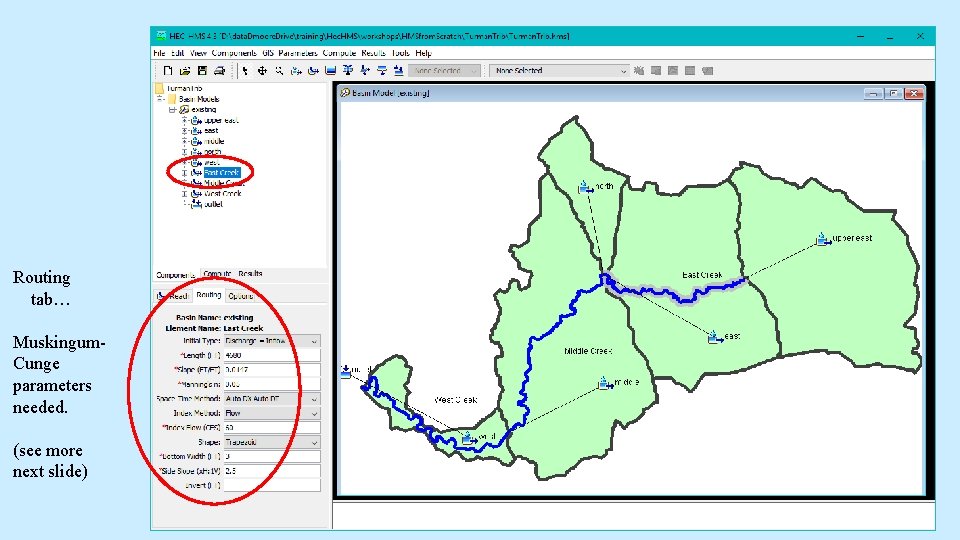Screen dimensions: 960x540
Task: Click the Slope (FT/FT) input field
Action: (271, 370)
